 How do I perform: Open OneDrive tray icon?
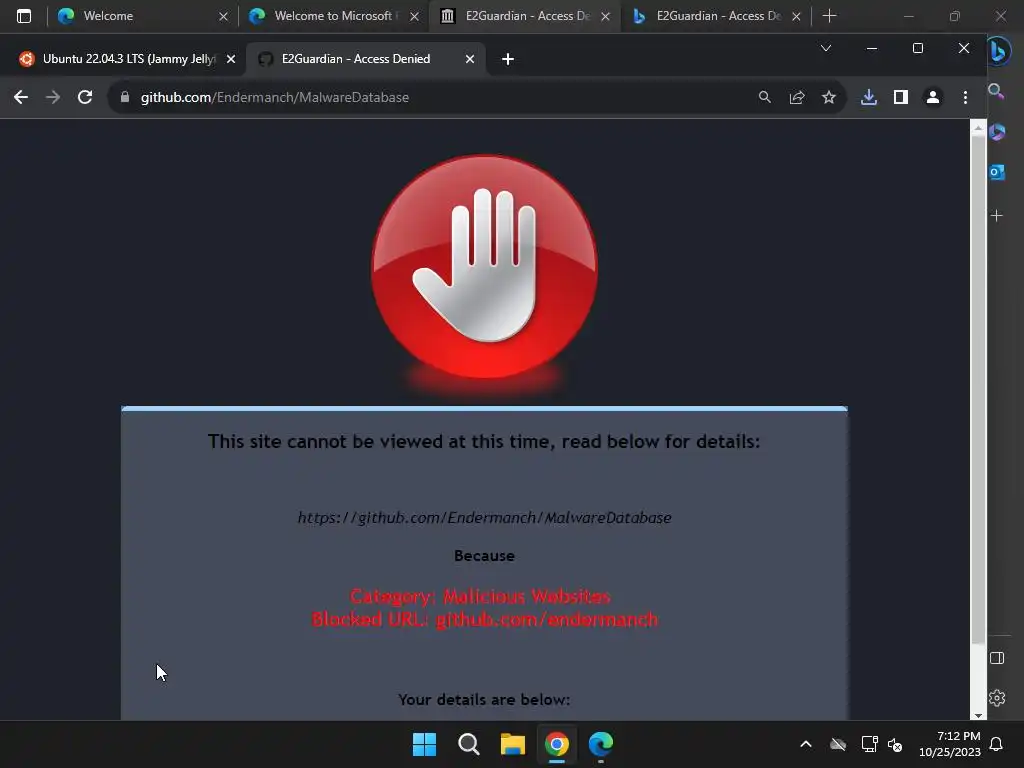[838, 744]
